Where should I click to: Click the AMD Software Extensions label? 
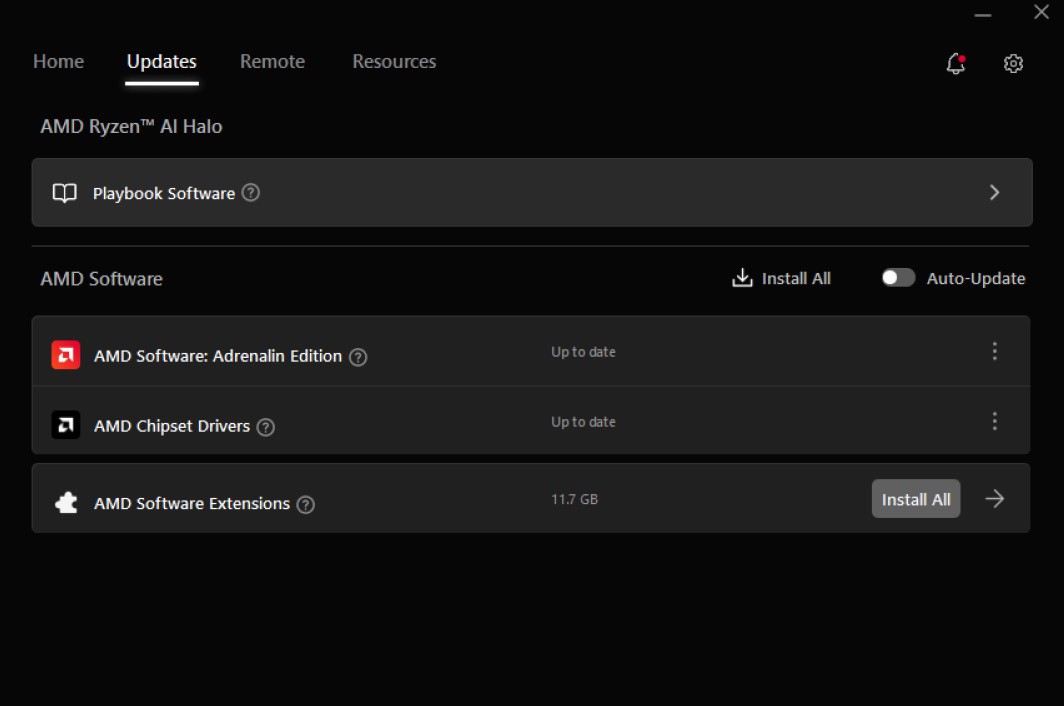pos(192,503)
